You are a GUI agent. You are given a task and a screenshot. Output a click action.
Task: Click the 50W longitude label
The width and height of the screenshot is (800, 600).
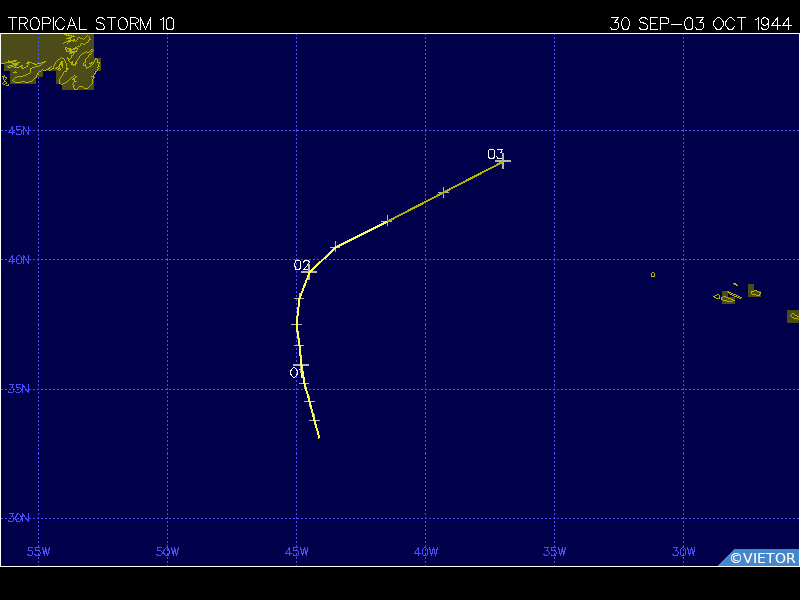click(x=167, y=552)
